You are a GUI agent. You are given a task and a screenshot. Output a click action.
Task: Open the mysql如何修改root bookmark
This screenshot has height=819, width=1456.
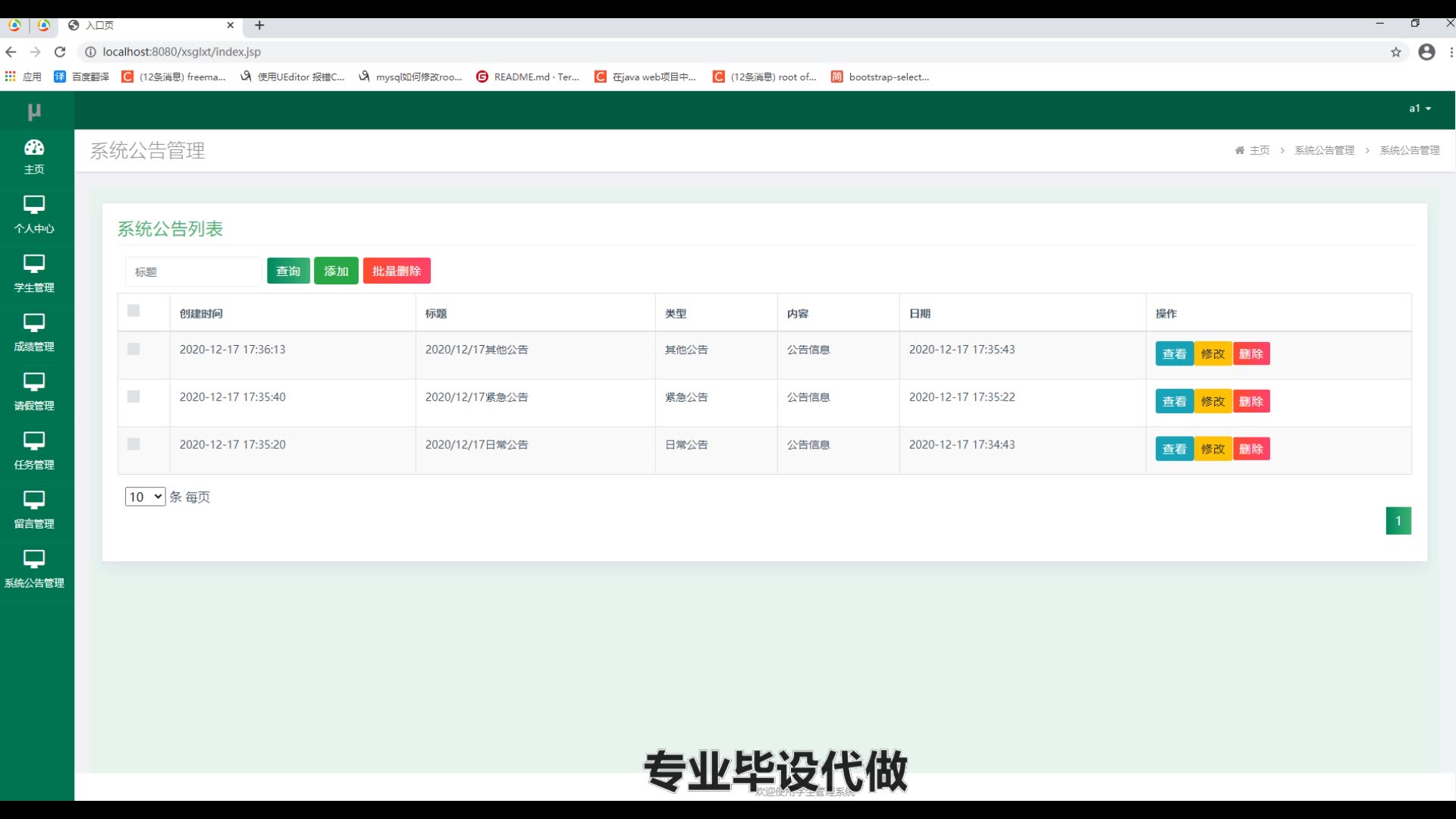tap(410, 77)
